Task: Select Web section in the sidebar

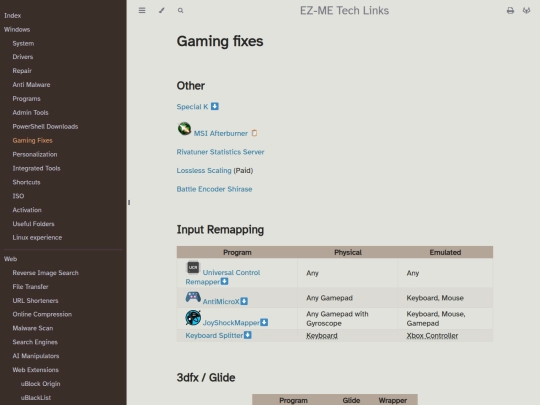Action: [10, 259]
